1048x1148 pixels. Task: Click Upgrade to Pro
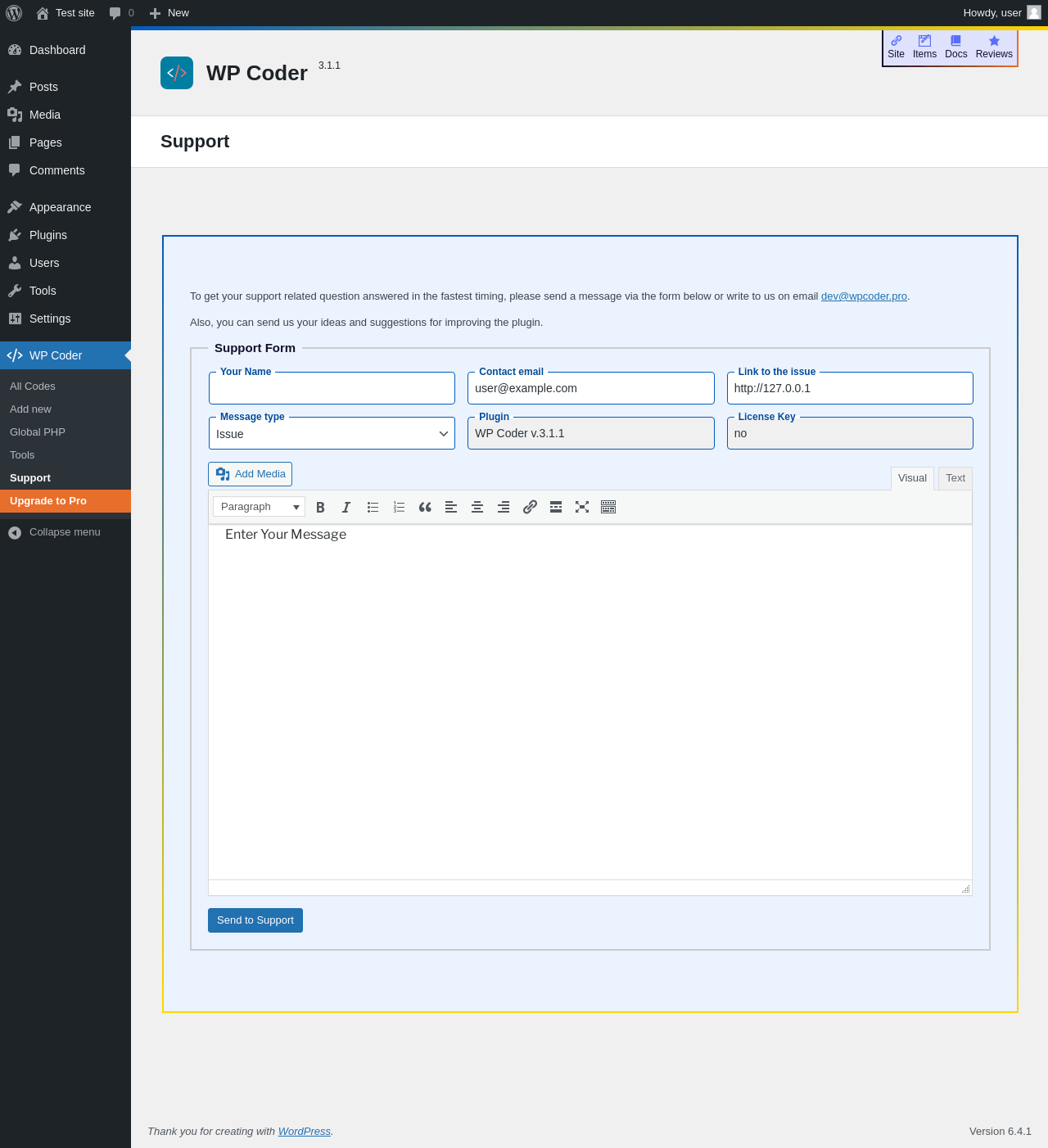(65, 501)
